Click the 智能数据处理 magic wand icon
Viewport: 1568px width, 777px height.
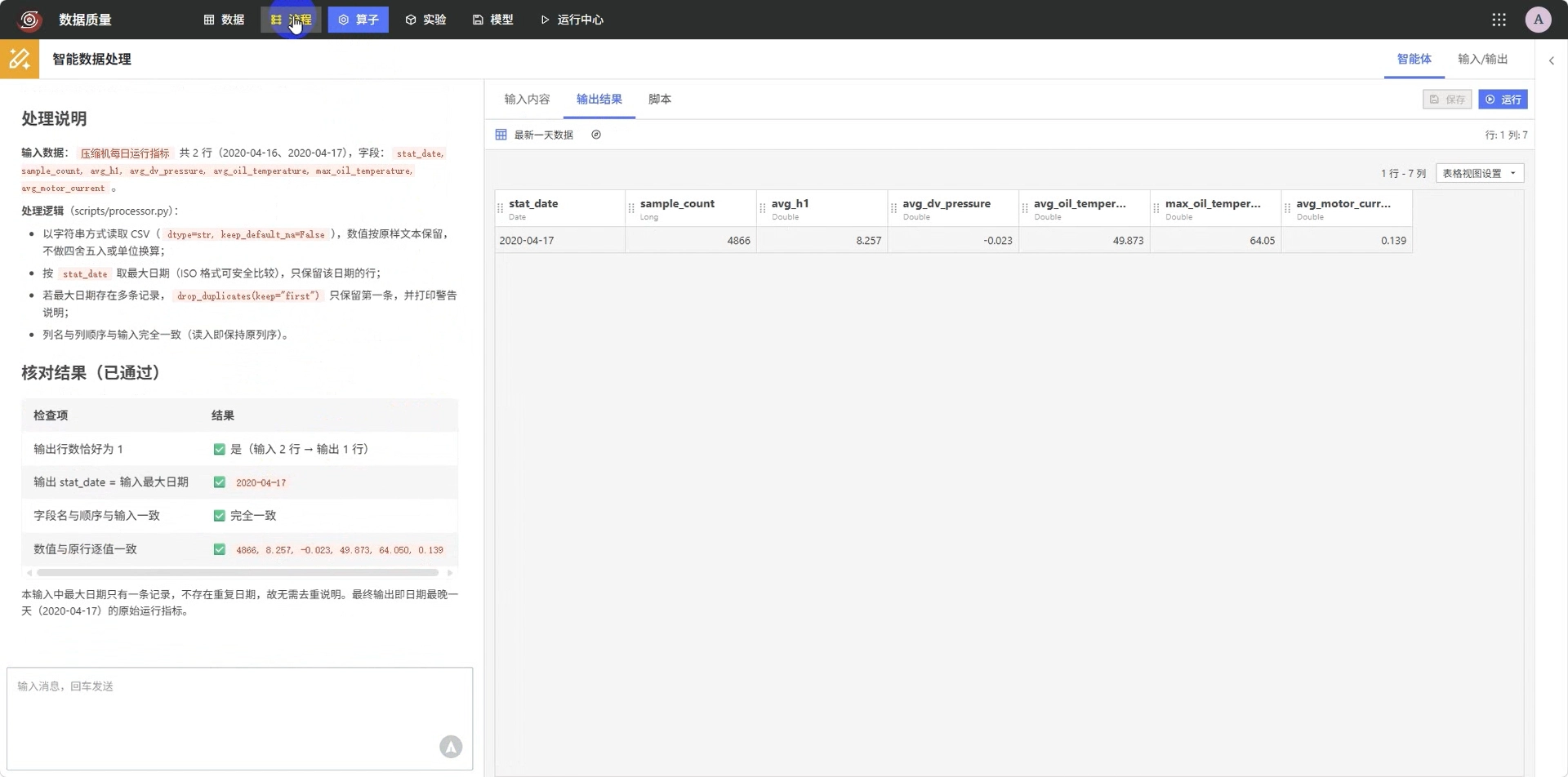point(20,59)
